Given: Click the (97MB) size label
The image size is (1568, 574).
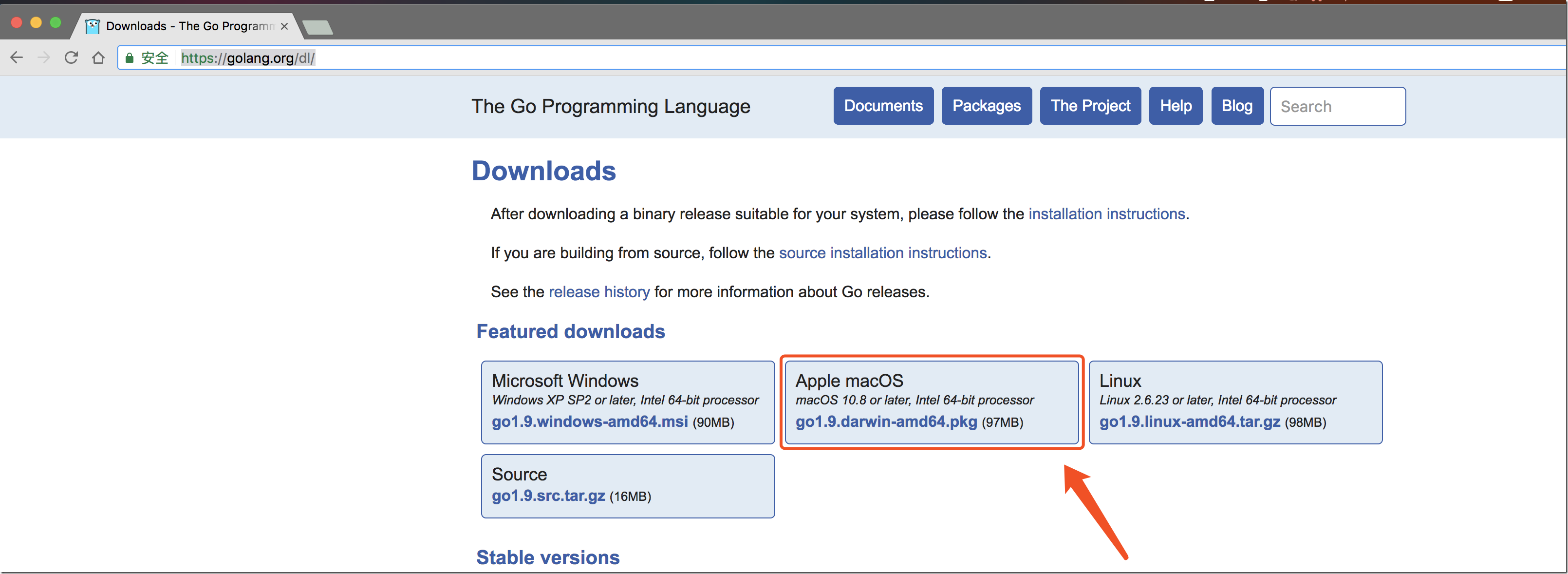Looking at the screenshot, I should (x=1003, y=422).
